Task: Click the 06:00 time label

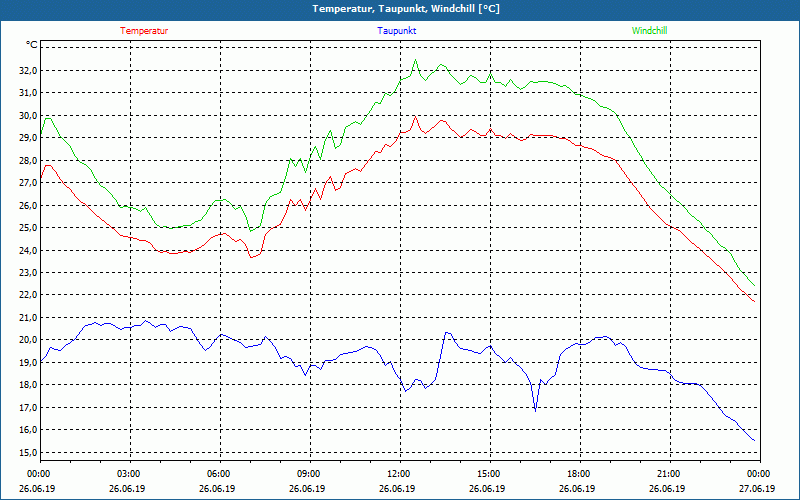Action: (x=218, y=474)
